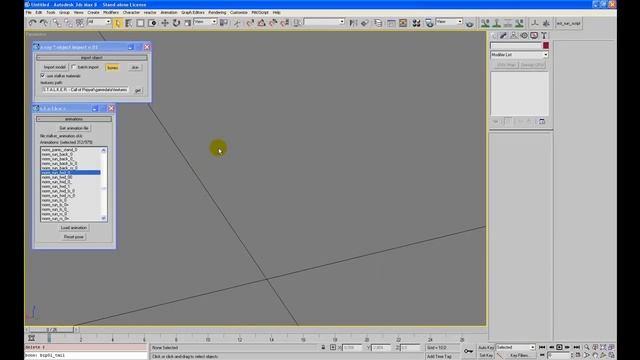Open the Graph Editors menu
The image size is (640, 360).
tap(193, 13)
